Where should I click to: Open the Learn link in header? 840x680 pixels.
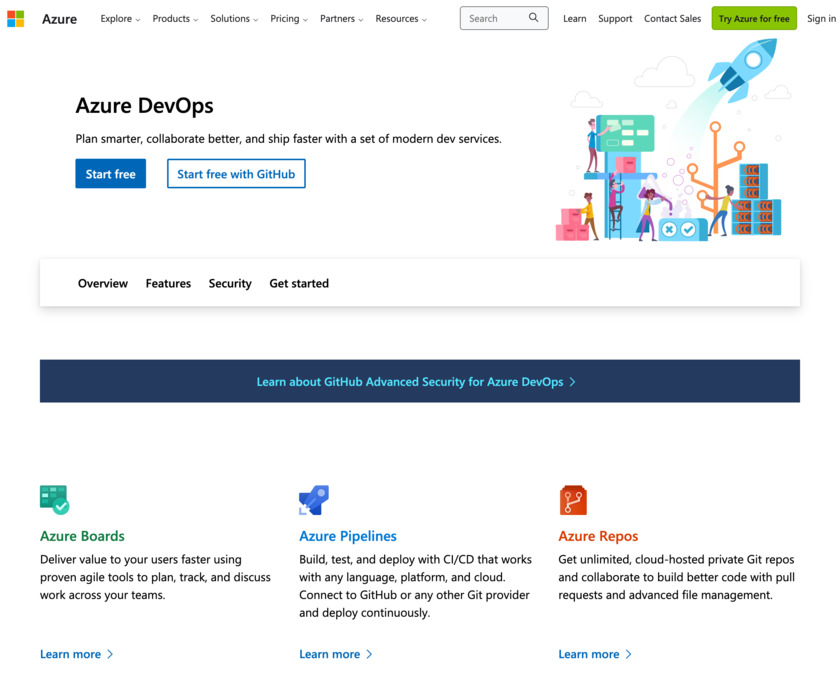pos(574,19)
